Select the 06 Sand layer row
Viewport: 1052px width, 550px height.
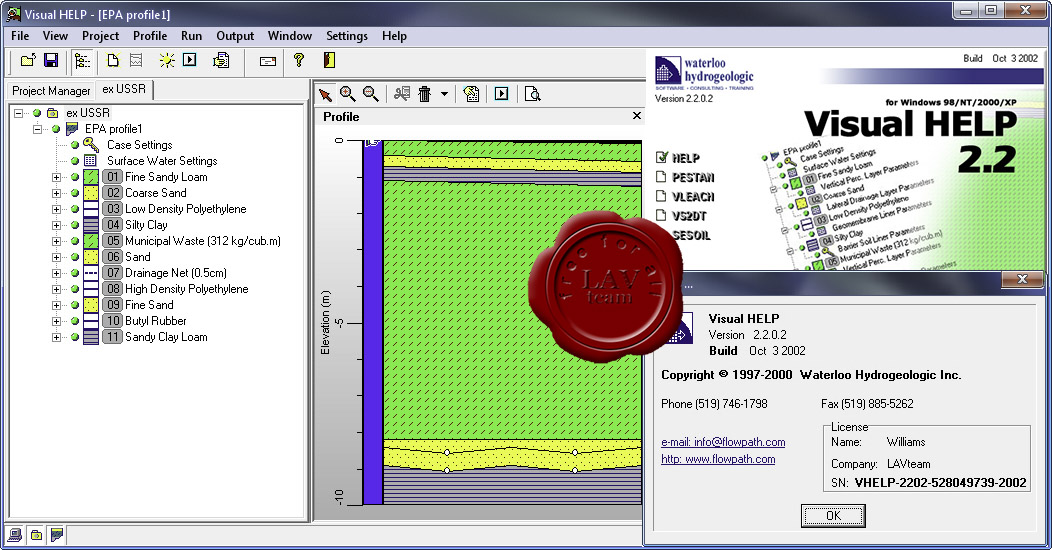[138, 257]
